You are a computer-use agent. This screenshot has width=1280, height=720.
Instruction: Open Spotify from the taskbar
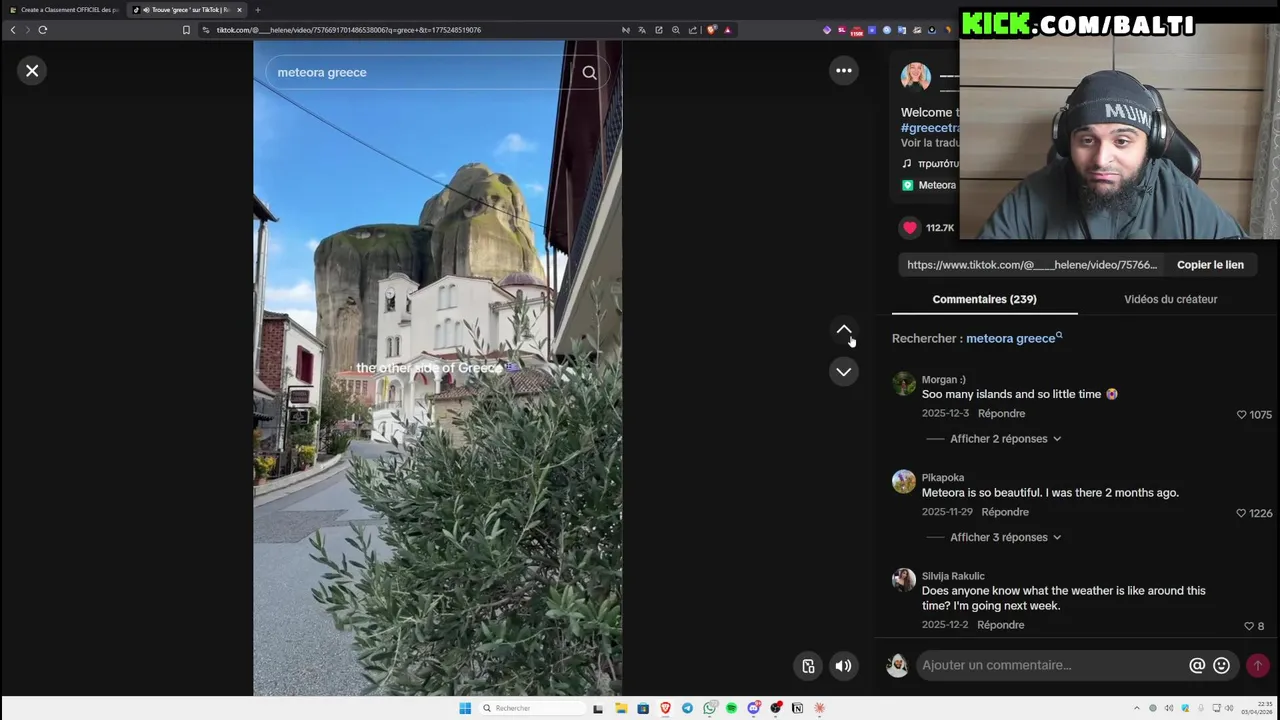tap(731, 708)
